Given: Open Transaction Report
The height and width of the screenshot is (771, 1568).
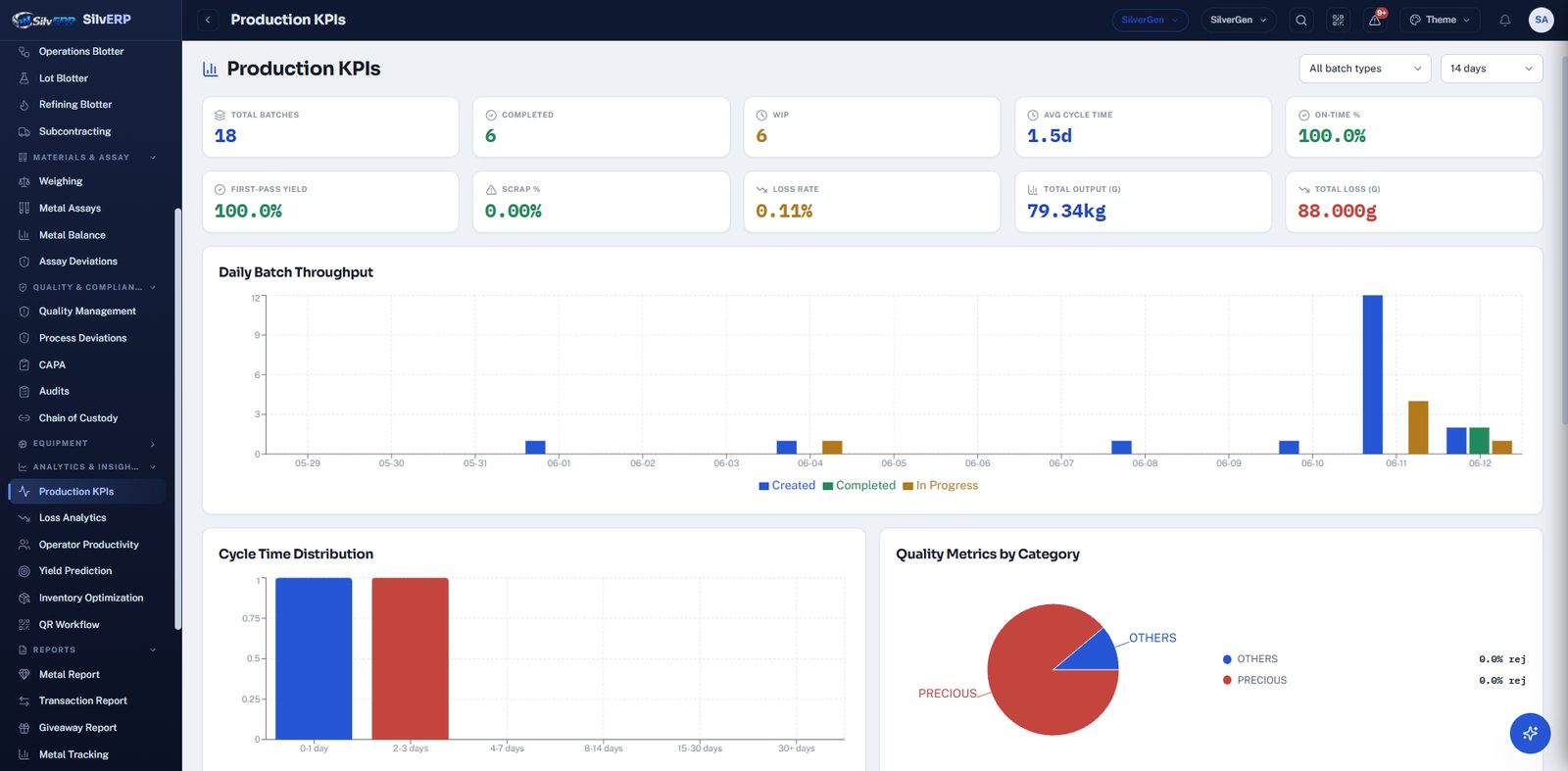Looking at the screenshot, I should tap(87, 701).
